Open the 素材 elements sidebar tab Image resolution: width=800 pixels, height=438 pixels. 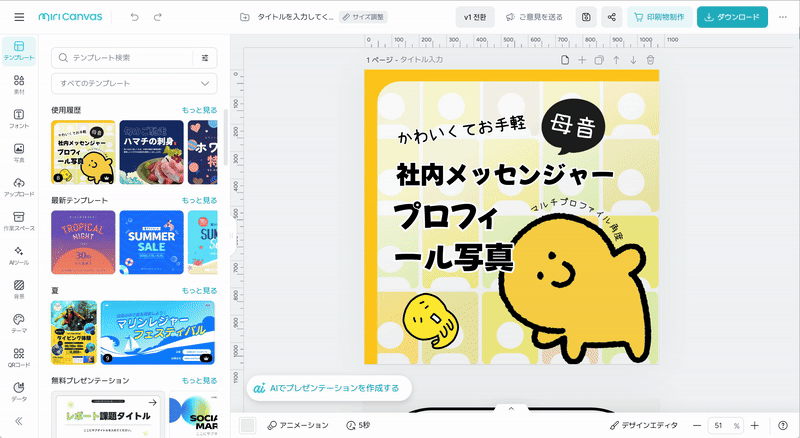[18, 87]
